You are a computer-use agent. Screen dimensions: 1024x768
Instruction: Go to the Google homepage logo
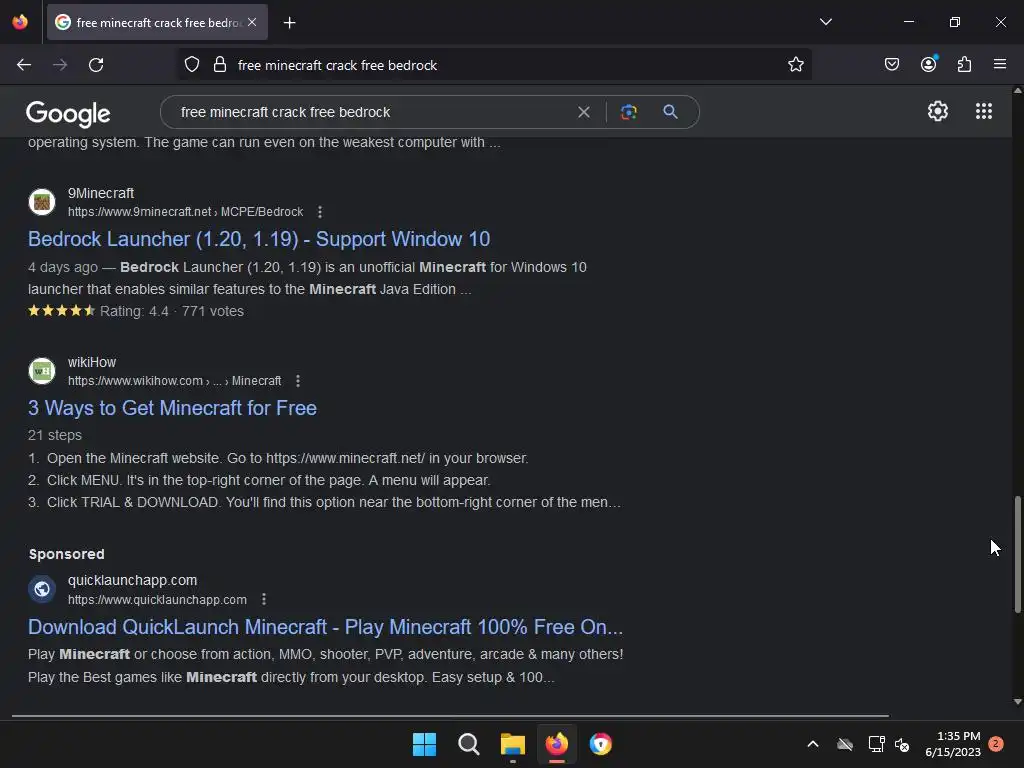point(68,114)
